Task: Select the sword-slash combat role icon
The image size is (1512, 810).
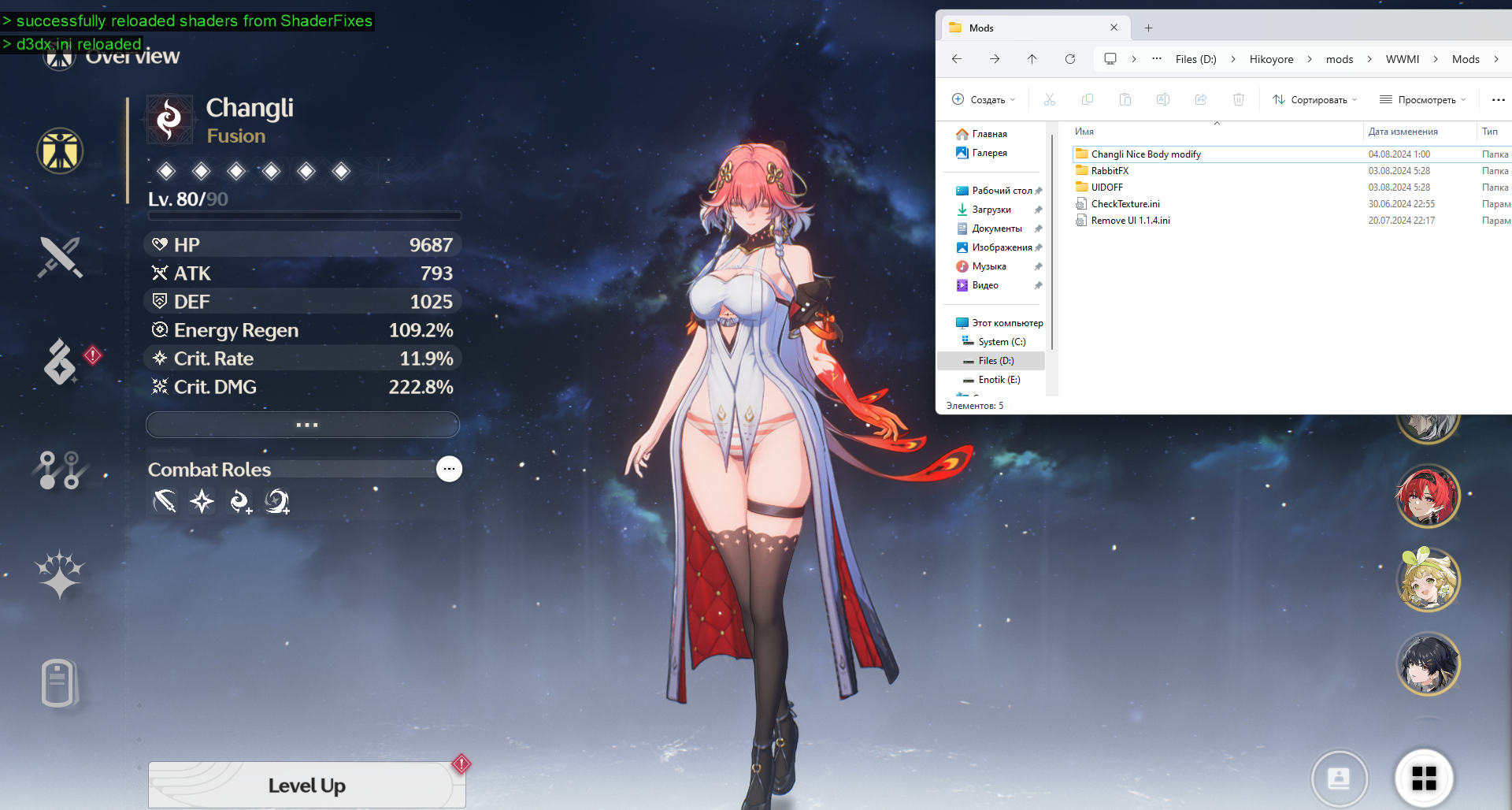Action: point(165,501)
